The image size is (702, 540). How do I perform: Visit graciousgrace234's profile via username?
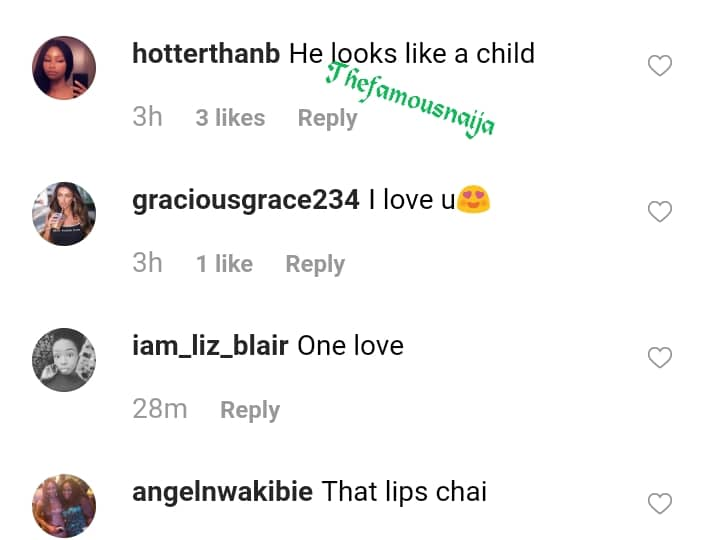pyautogui.click(x=246, y=200)
